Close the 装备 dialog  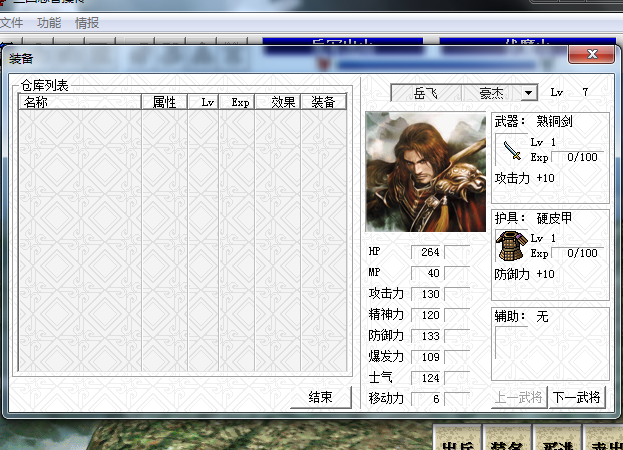pyautogui.click(x=592, y=54)
